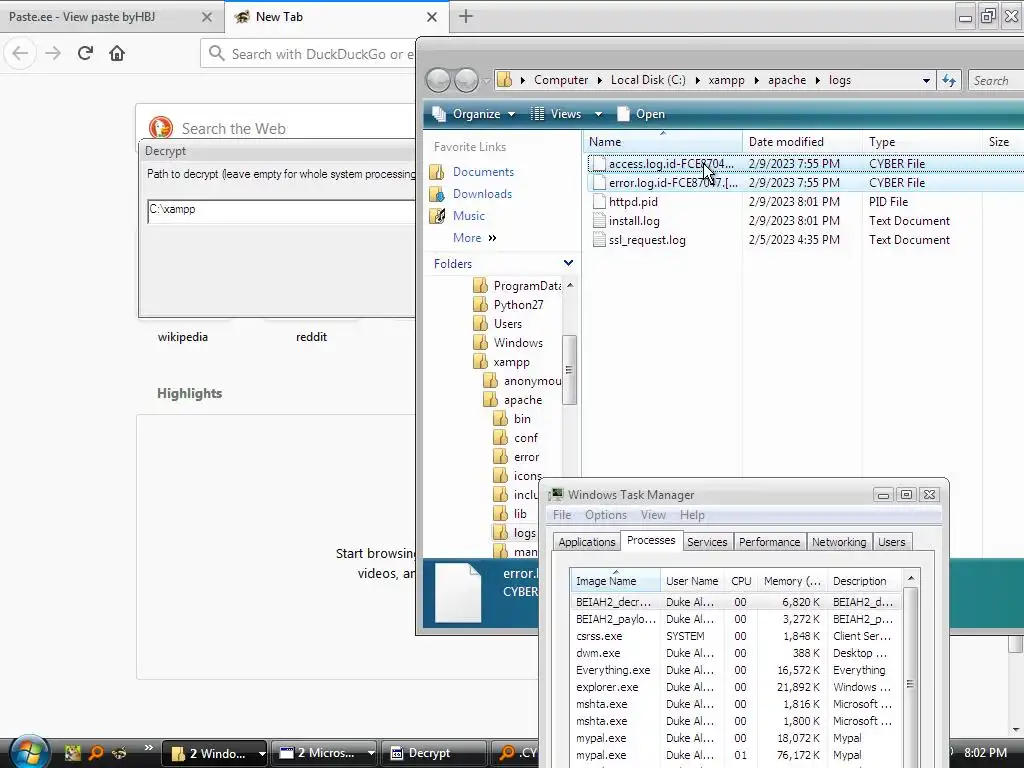Select Local Disk (C:) breadcrumb
Screen dimensions: 1024x768
(648, 80)
